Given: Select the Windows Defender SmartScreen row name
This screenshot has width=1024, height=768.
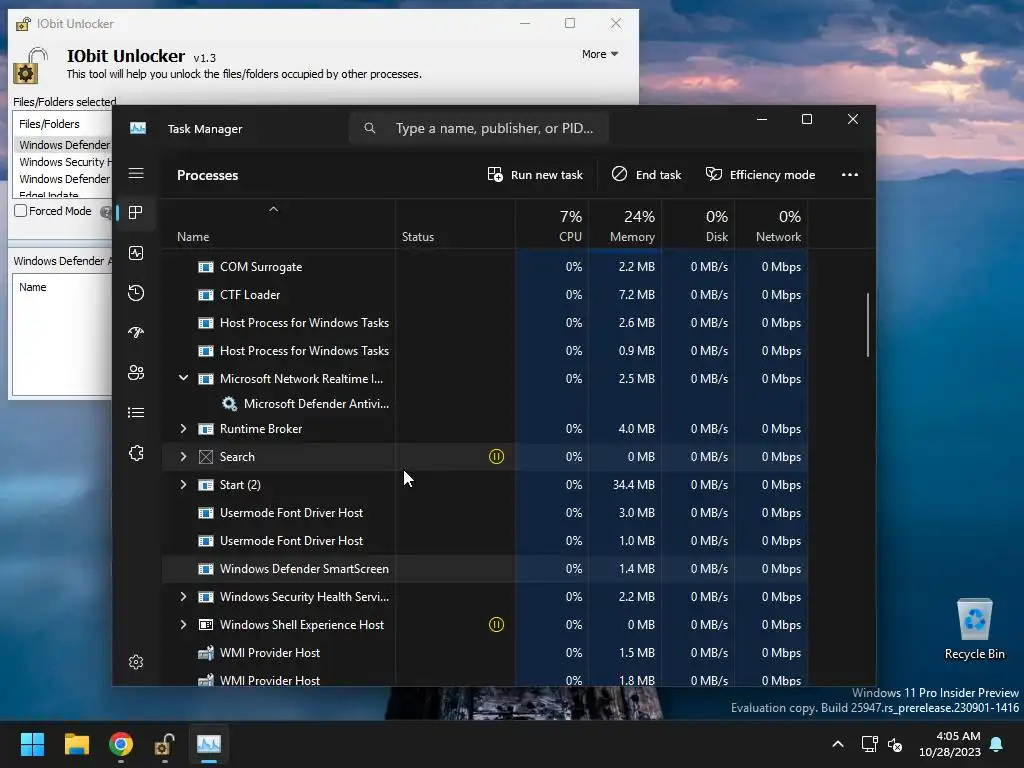Looking at the screenshot, I should point(304,569).
